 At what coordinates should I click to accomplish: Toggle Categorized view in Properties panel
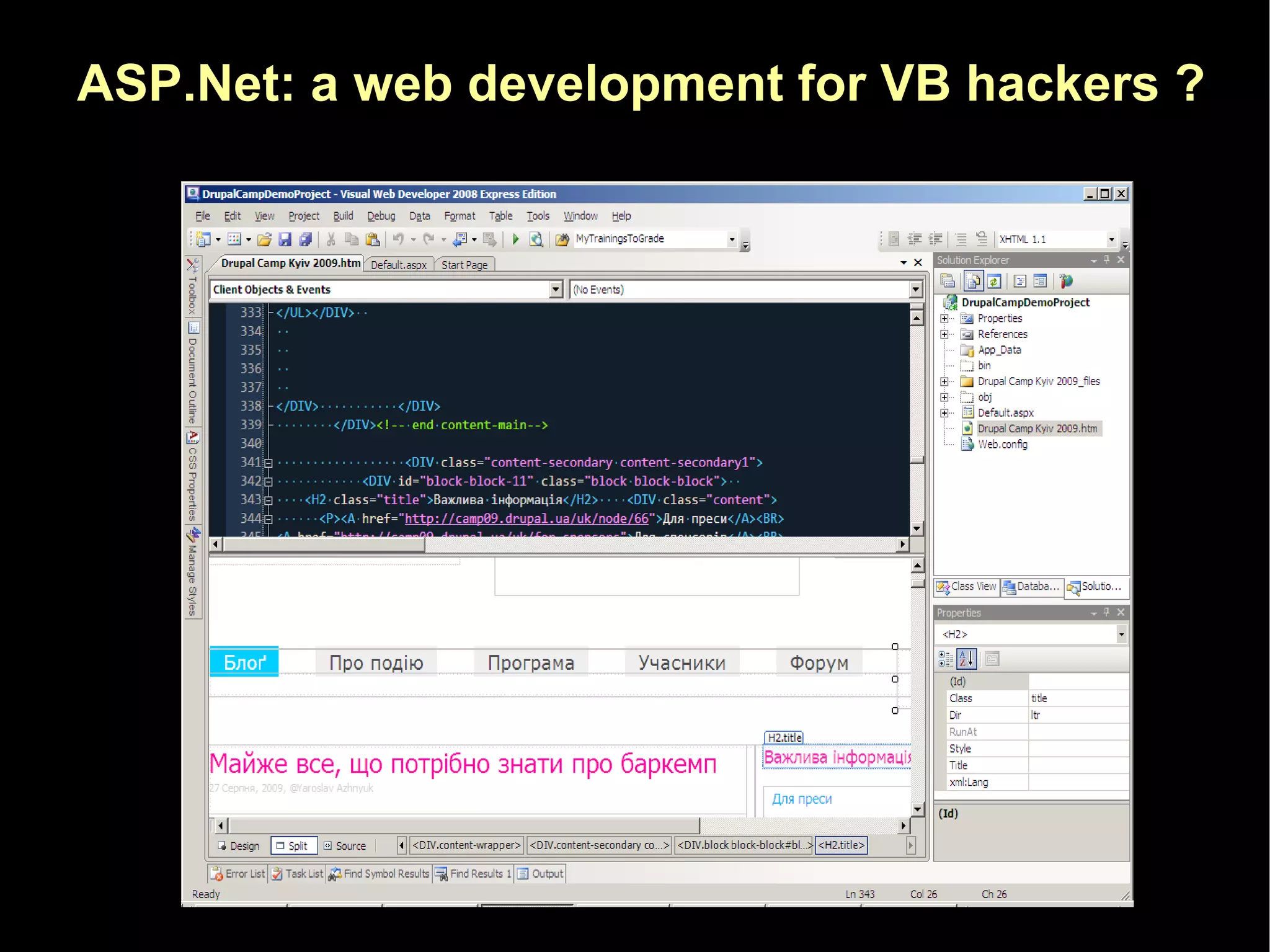click(946, 659)
